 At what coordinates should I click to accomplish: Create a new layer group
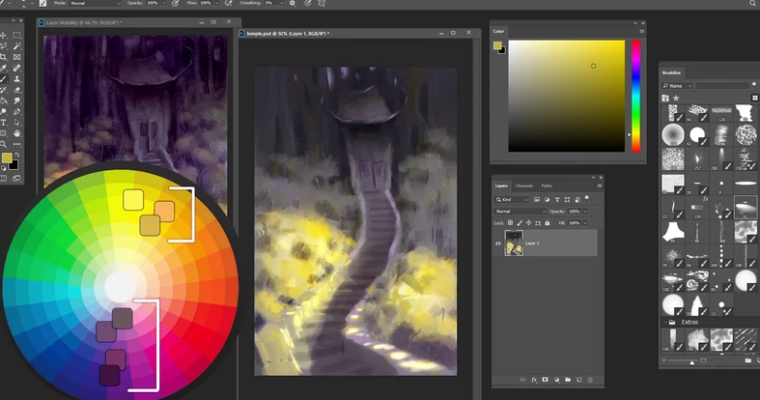[x=568, y=380]
